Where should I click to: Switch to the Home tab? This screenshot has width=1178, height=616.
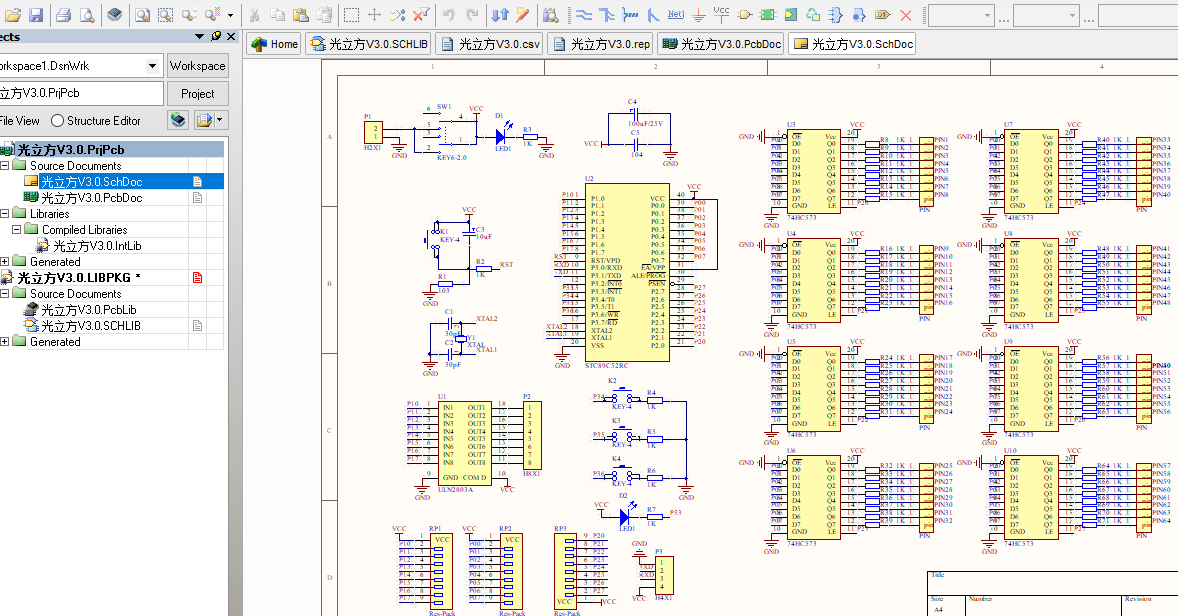coord(274,44)
